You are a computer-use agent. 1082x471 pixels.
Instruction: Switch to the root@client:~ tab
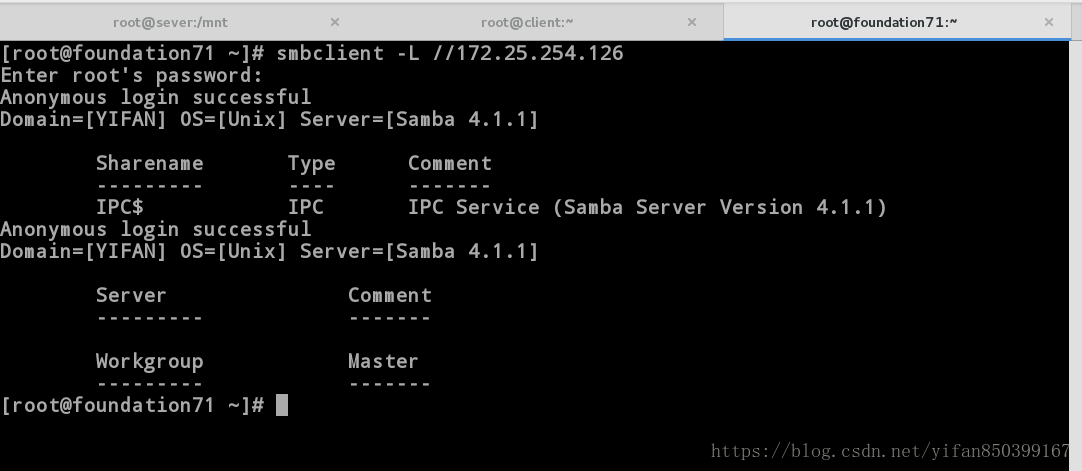(527, 22)
